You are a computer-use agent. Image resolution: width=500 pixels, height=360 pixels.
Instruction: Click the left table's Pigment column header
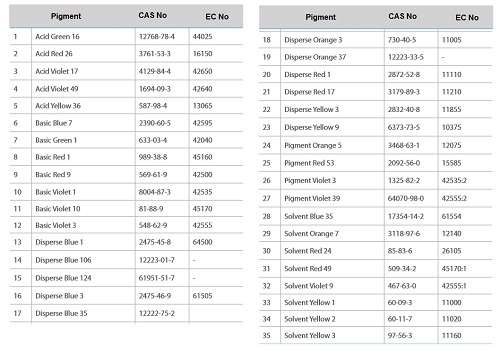coord(66,16)
